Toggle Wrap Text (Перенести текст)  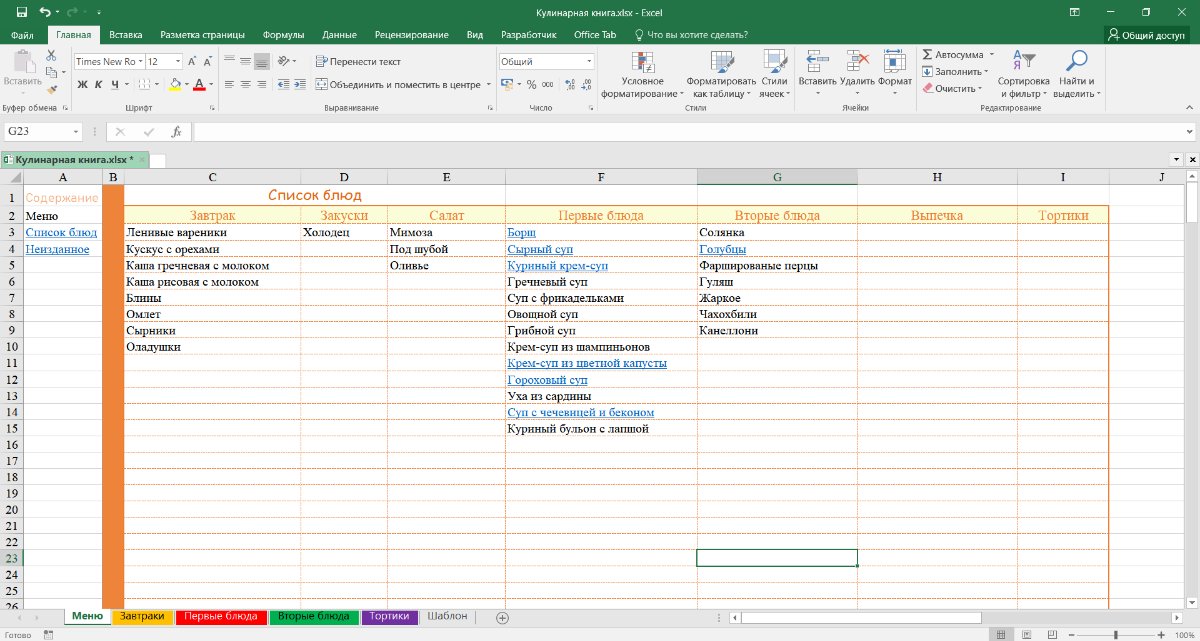tap(357, 61)
